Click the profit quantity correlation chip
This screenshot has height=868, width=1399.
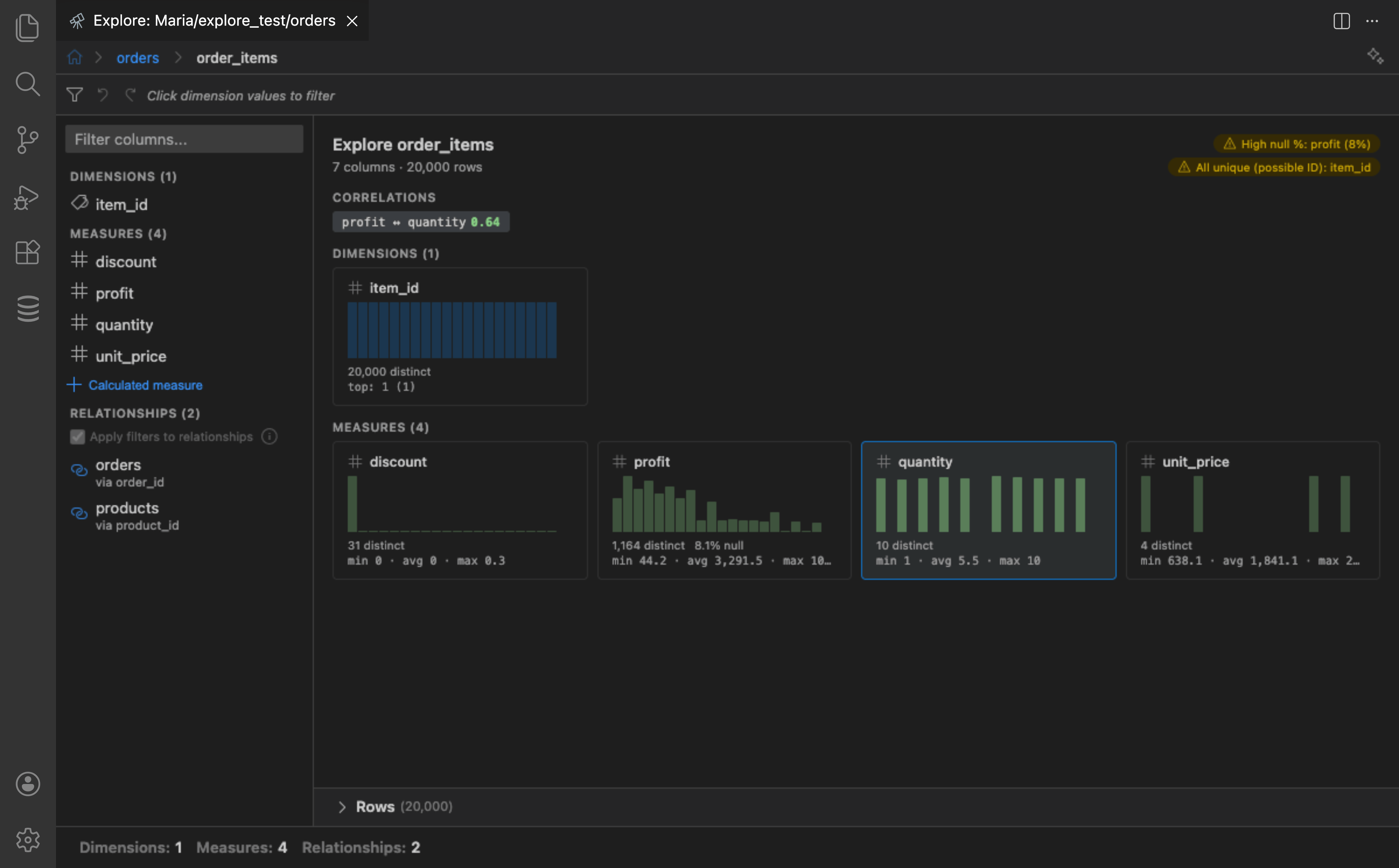point(420,221)
